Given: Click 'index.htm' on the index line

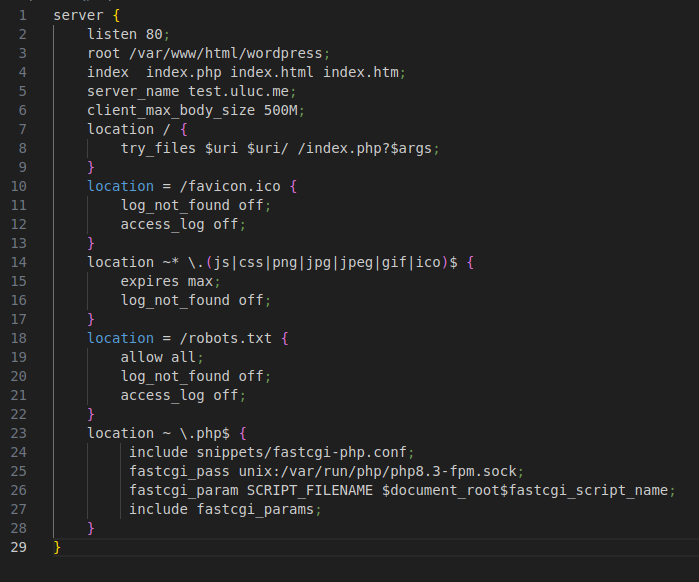Looking at the screenshot, I should [x=361, y=73].
